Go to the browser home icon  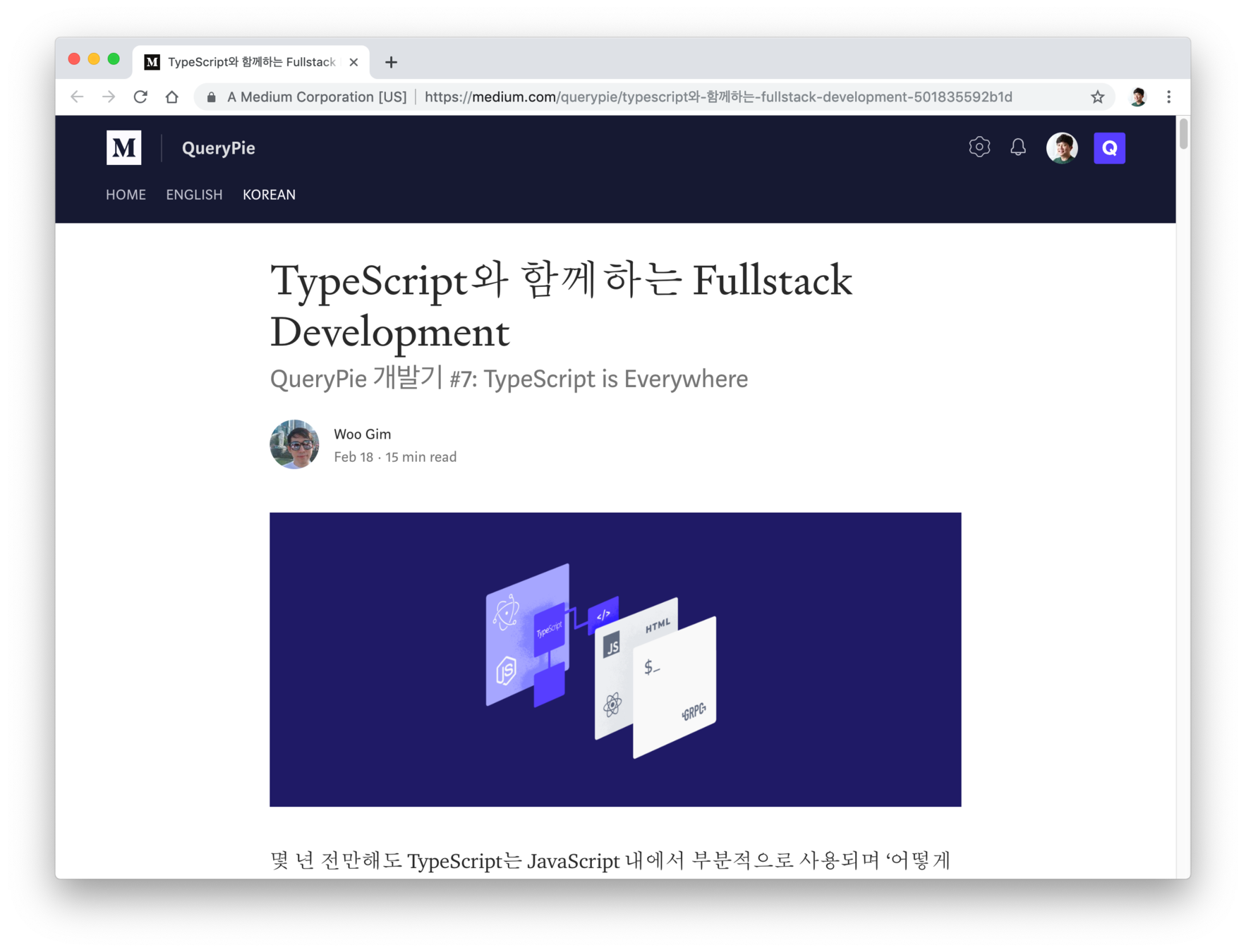pos(171,97)
